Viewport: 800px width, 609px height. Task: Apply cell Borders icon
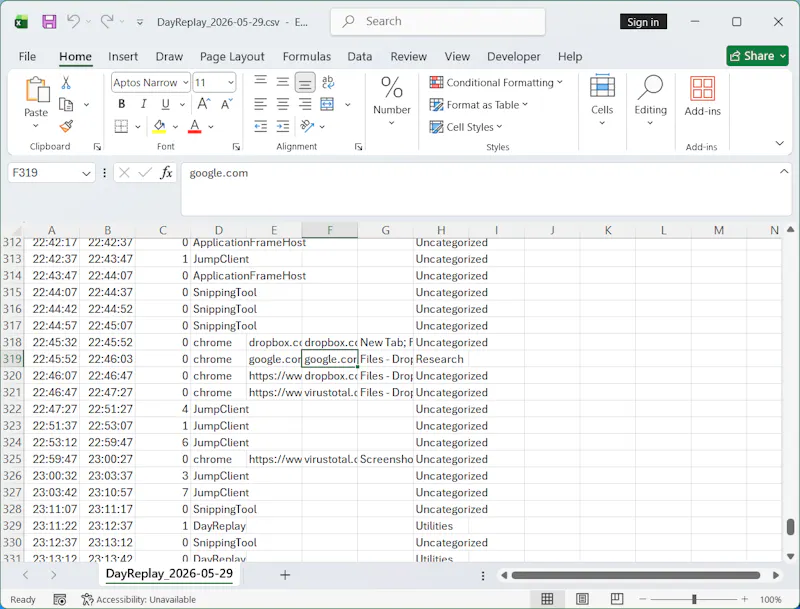pos(121,126)
